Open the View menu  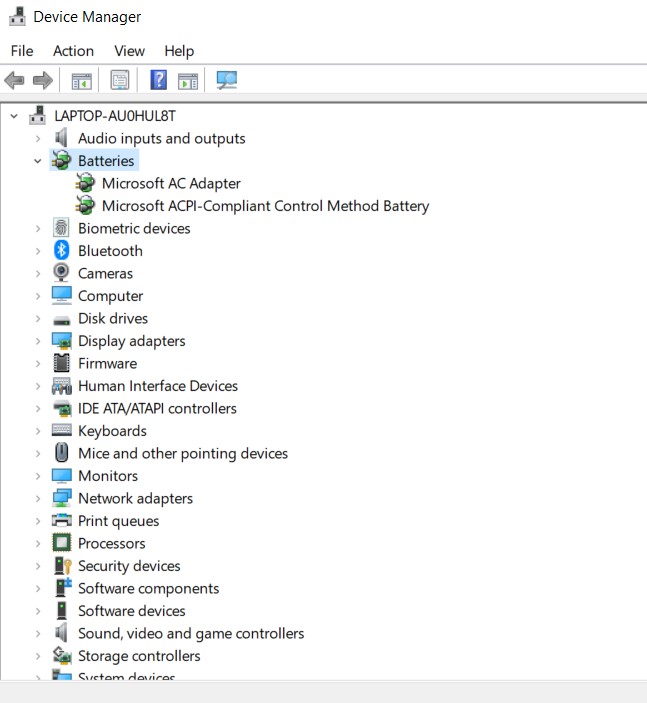[130, 51]
